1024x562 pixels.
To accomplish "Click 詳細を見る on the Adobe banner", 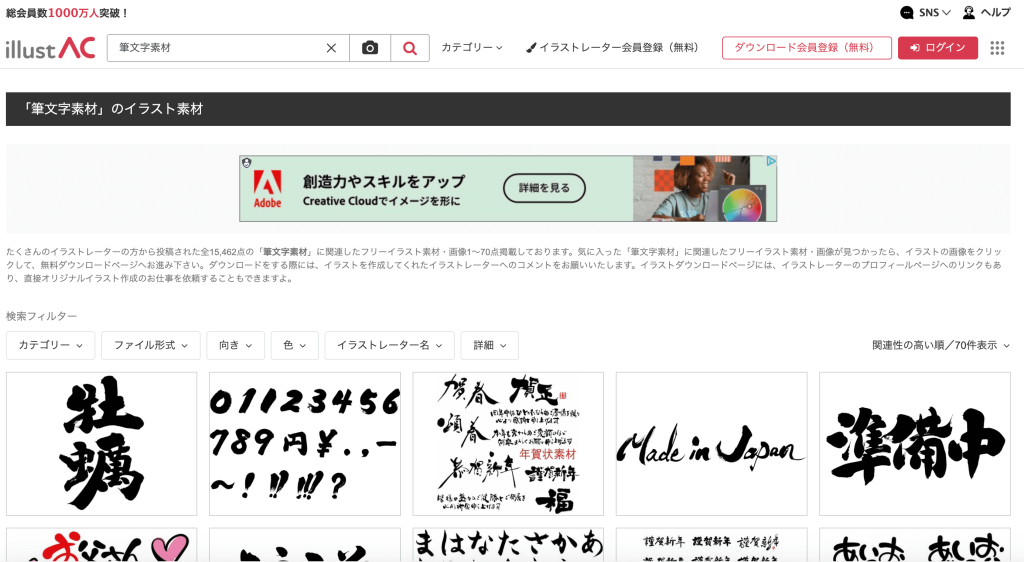I will tap(544, 188).
